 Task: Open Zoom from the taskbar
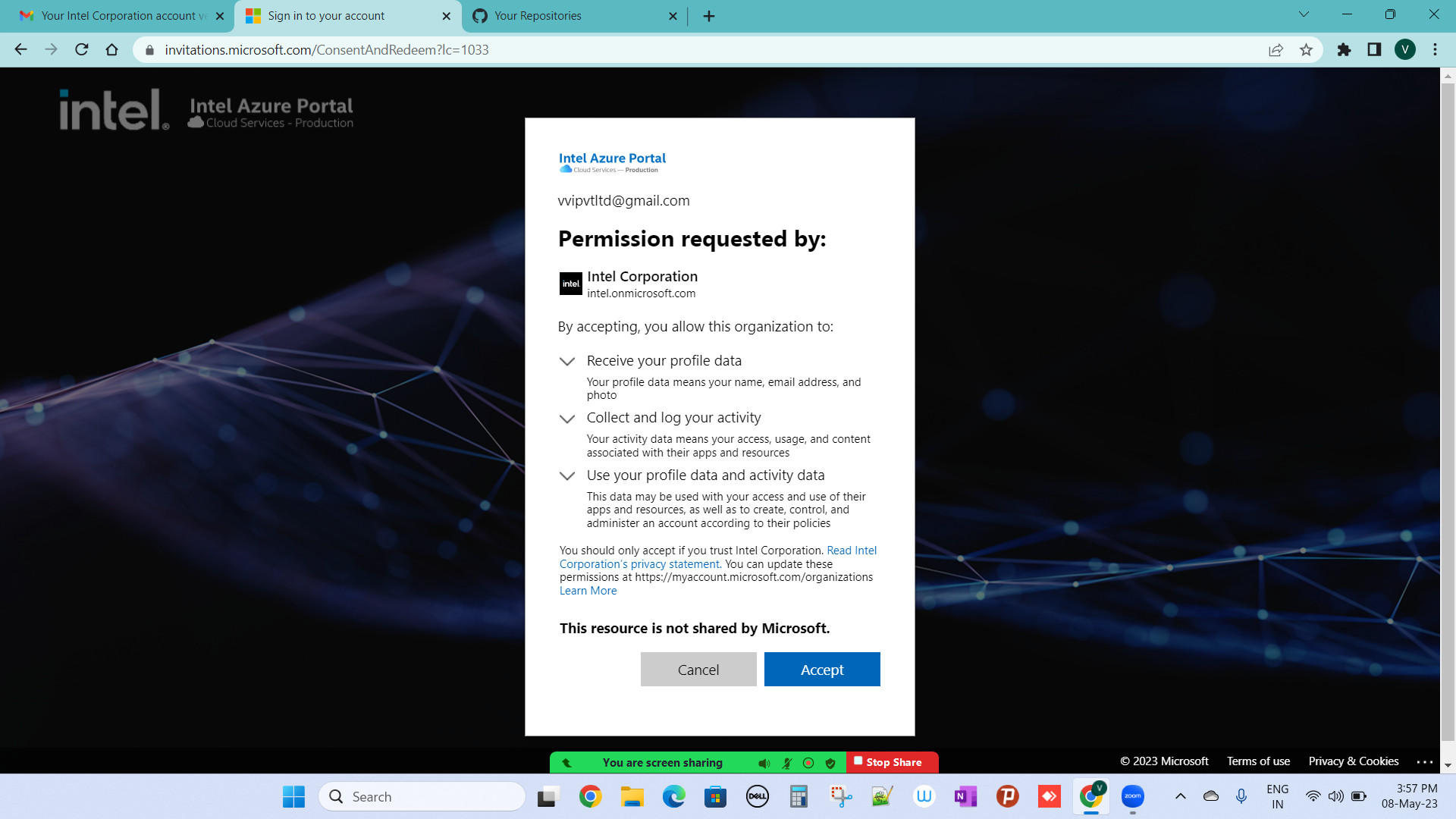tap(1132, 796)
